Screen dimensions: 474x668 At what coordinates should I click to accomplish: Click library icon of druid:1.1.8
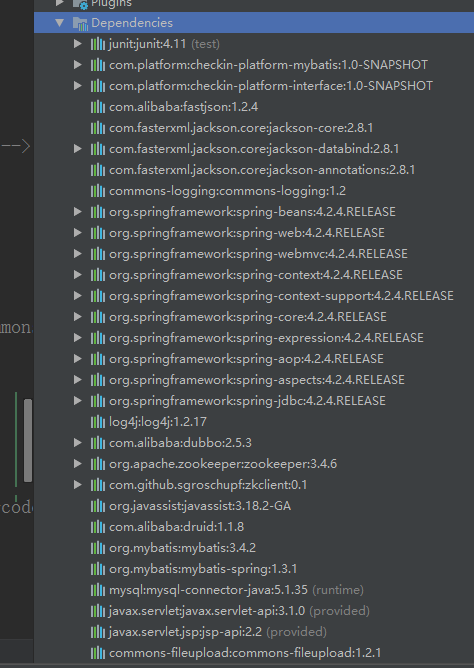click(98, 527)
